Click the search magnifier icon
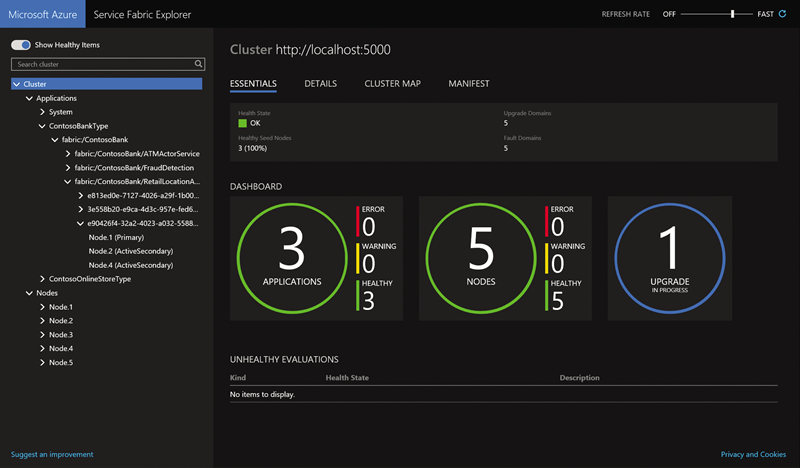 198,64
